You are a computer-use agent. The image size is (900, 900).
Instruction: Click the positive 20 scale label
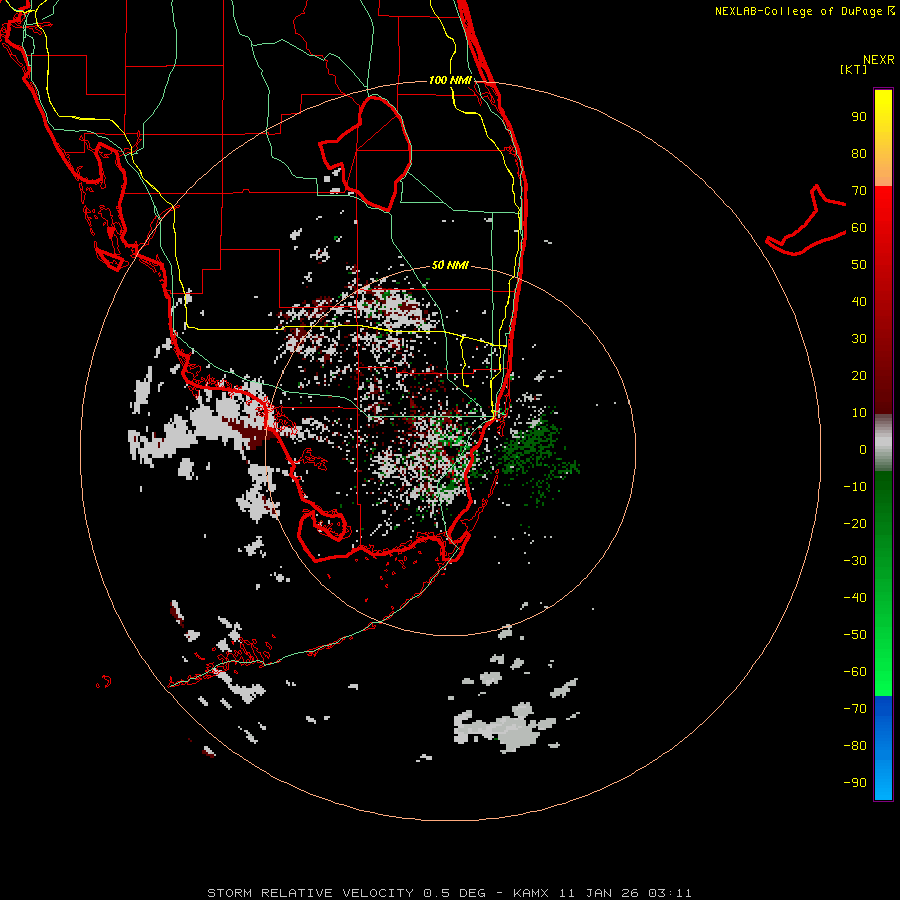click(859, 375)
